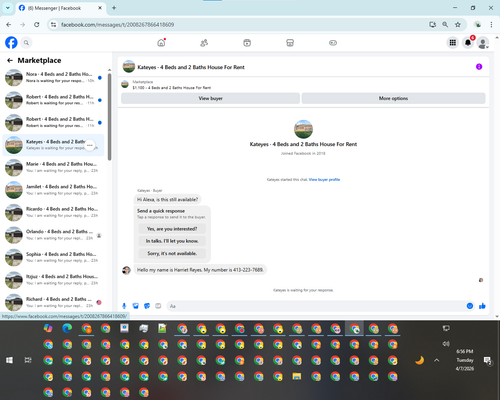Screen dimensions: 500x400
Task: Open File Explorer folder icon on taskbar
Action: click(x=297, y=376)
